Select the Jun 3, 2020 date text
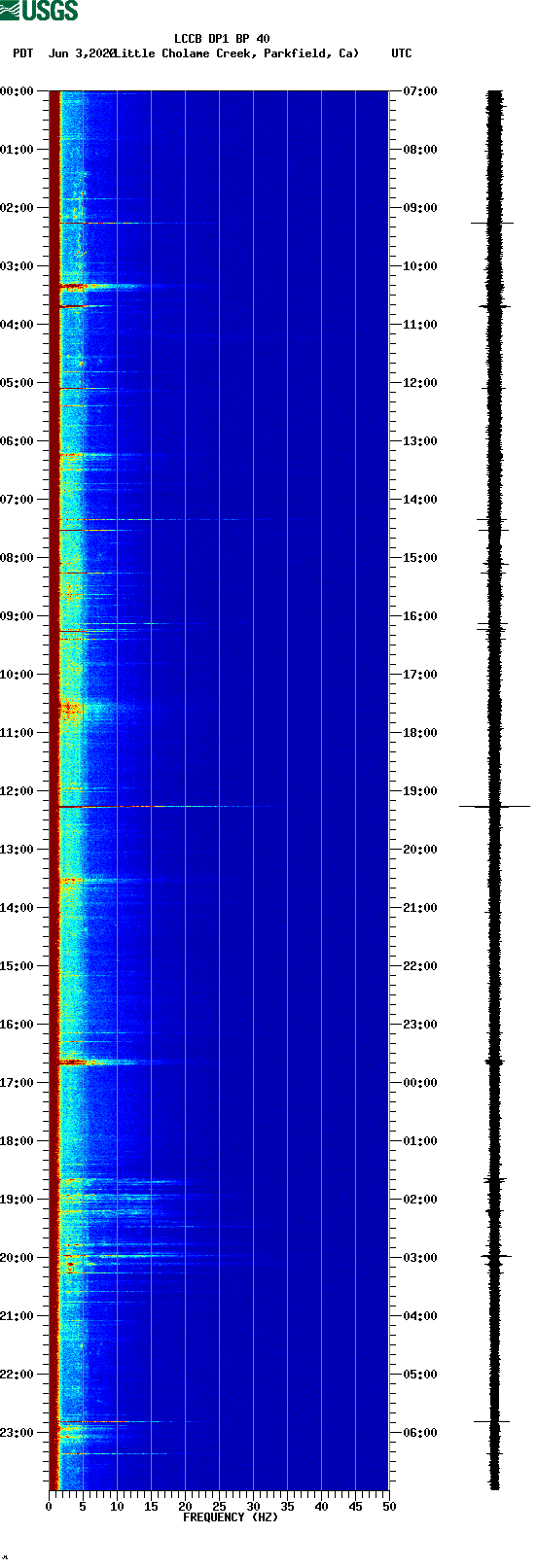The image size is (537, 1568). point(81,53)
